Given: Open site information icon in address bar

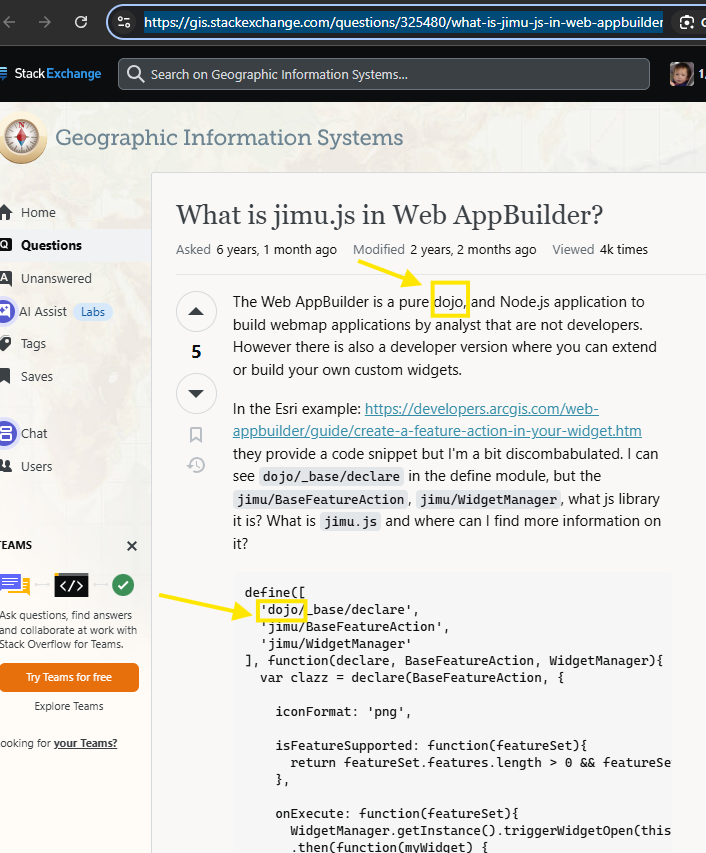Looking at the screenshot, I should (124, 22).
